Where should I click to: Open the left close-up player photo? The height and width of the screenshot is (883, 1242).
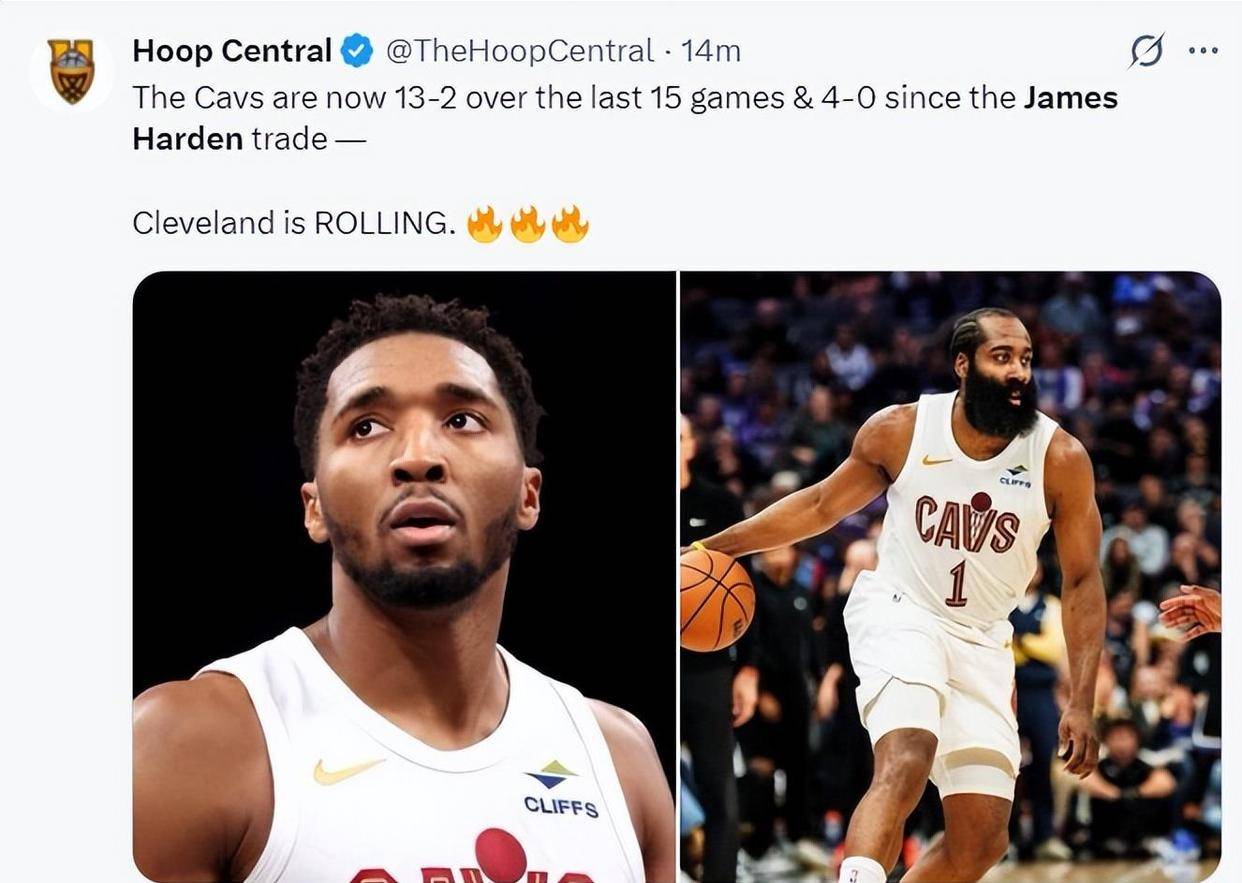click(404, 576)
